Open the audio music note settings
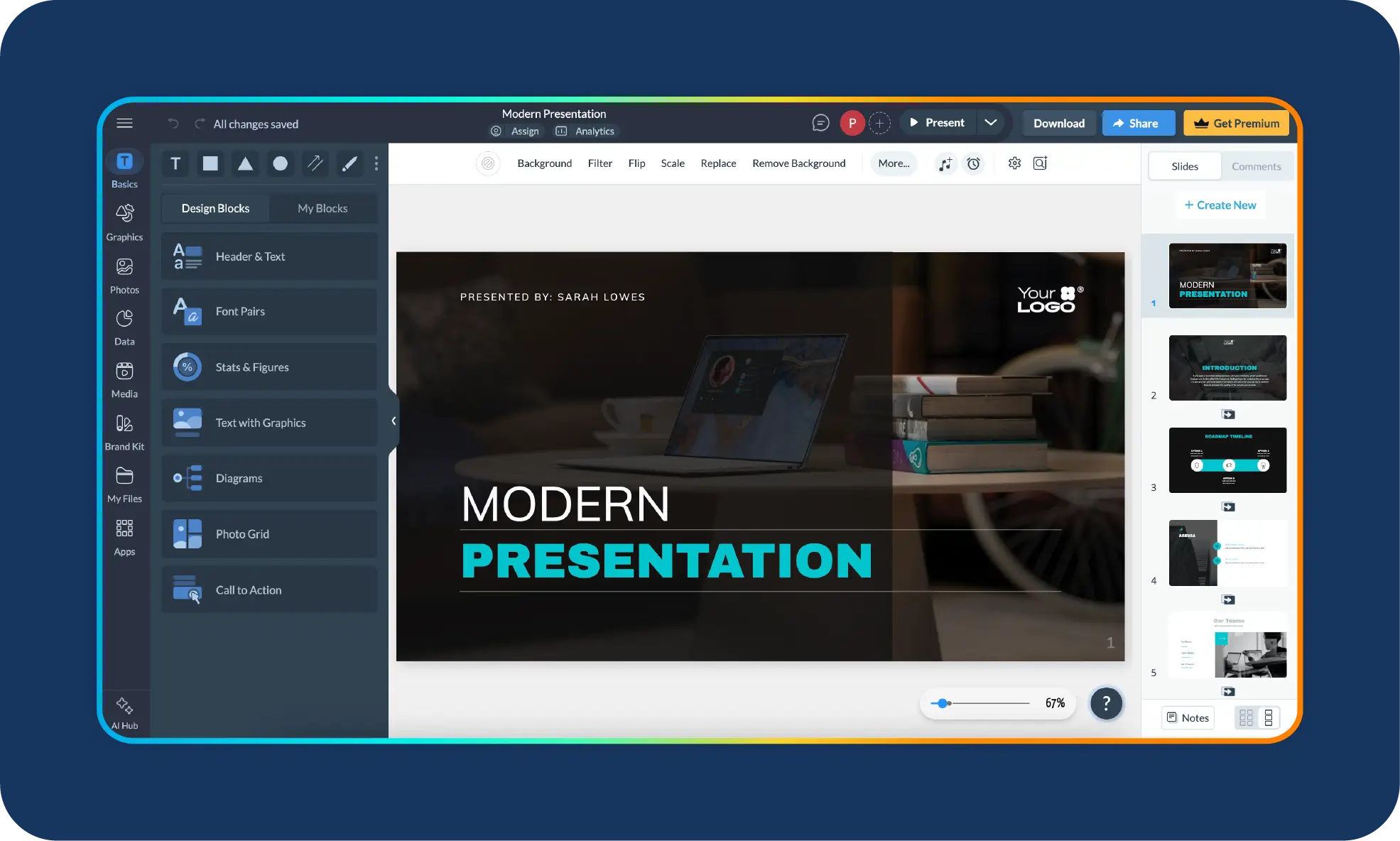Image resolution: width=1400 pixels, height=841 pixels. tap(945, 163)
